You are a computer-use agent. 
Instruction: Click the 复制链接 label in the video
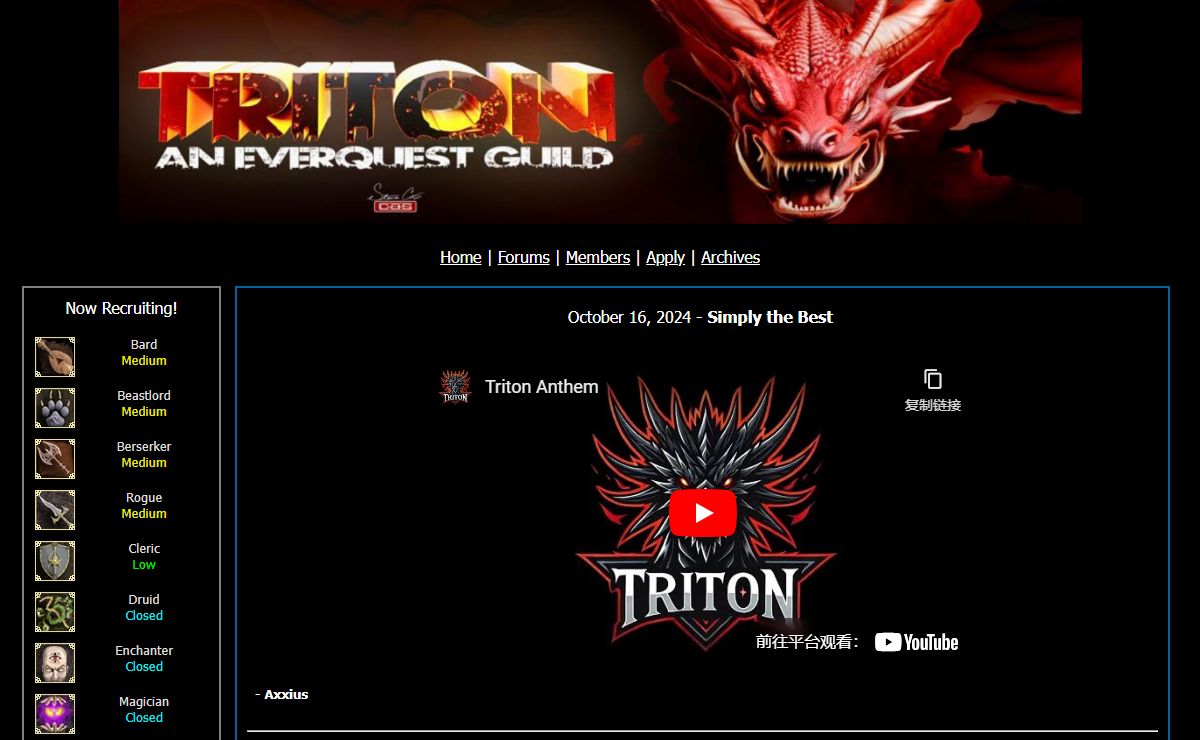[x=933, y=405]
